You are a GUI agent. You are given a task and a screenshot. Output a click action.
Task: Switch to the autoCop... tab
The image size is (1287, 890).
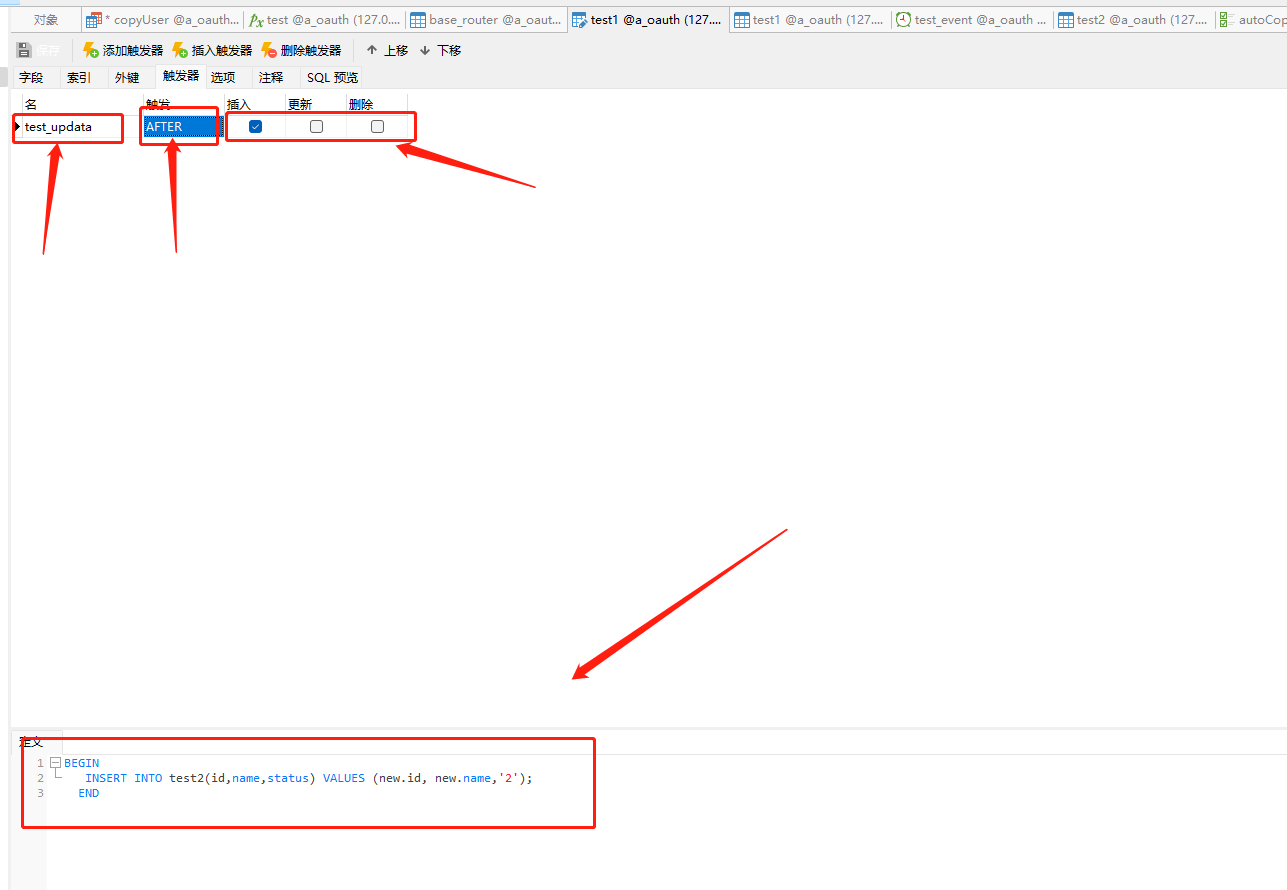[1252, 20]
